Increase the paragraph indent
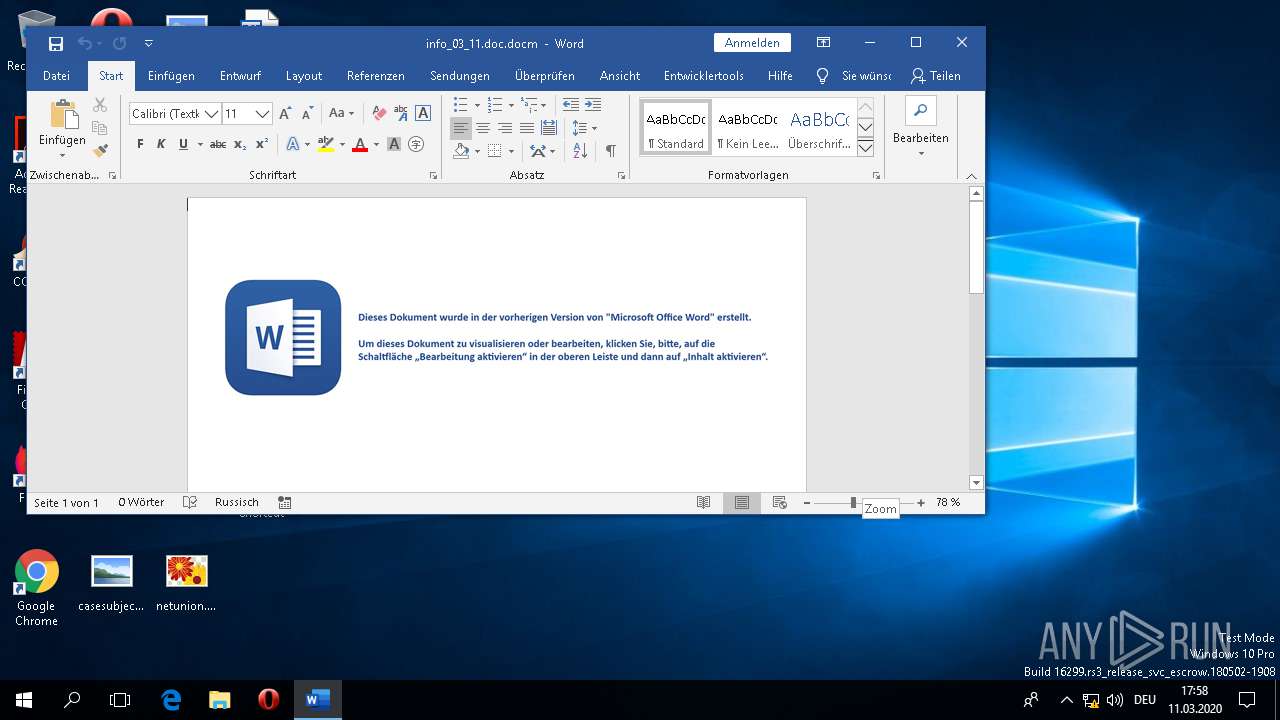The height and width of the screenshot is (720, 1280). 593,105
